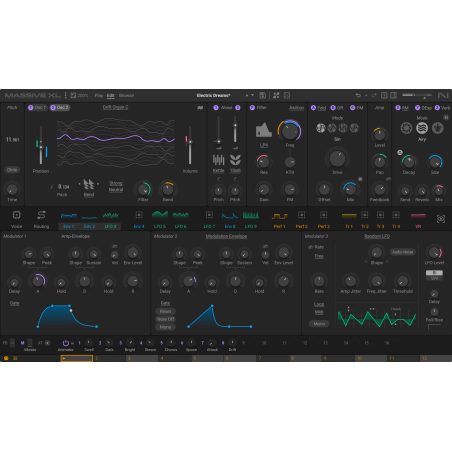
Task: Open the Asimov filter type menu
Action: coord(296,108)
